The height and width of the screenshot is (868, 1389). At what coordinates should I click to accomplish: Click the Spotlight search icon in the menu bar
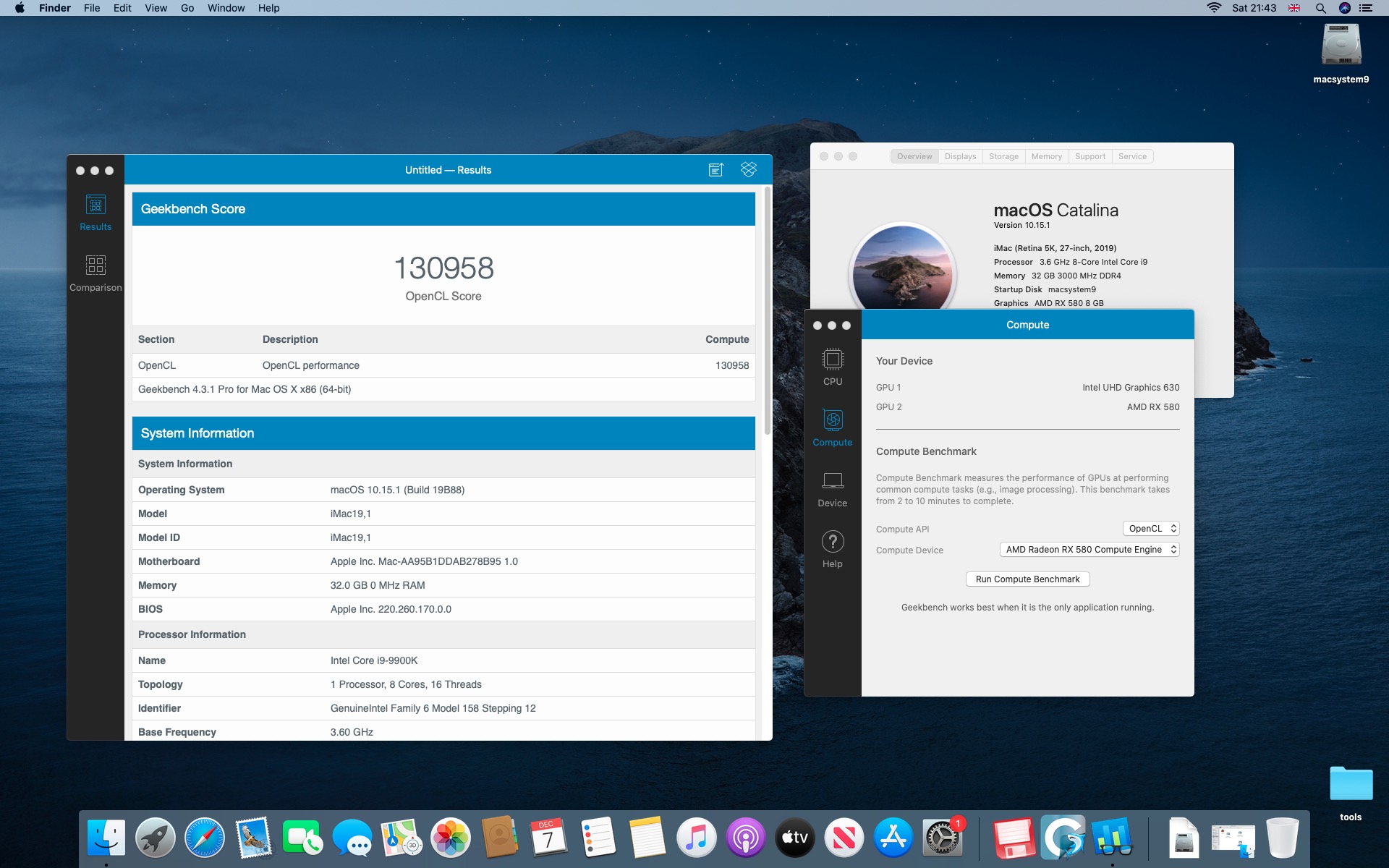[1320, 8]
